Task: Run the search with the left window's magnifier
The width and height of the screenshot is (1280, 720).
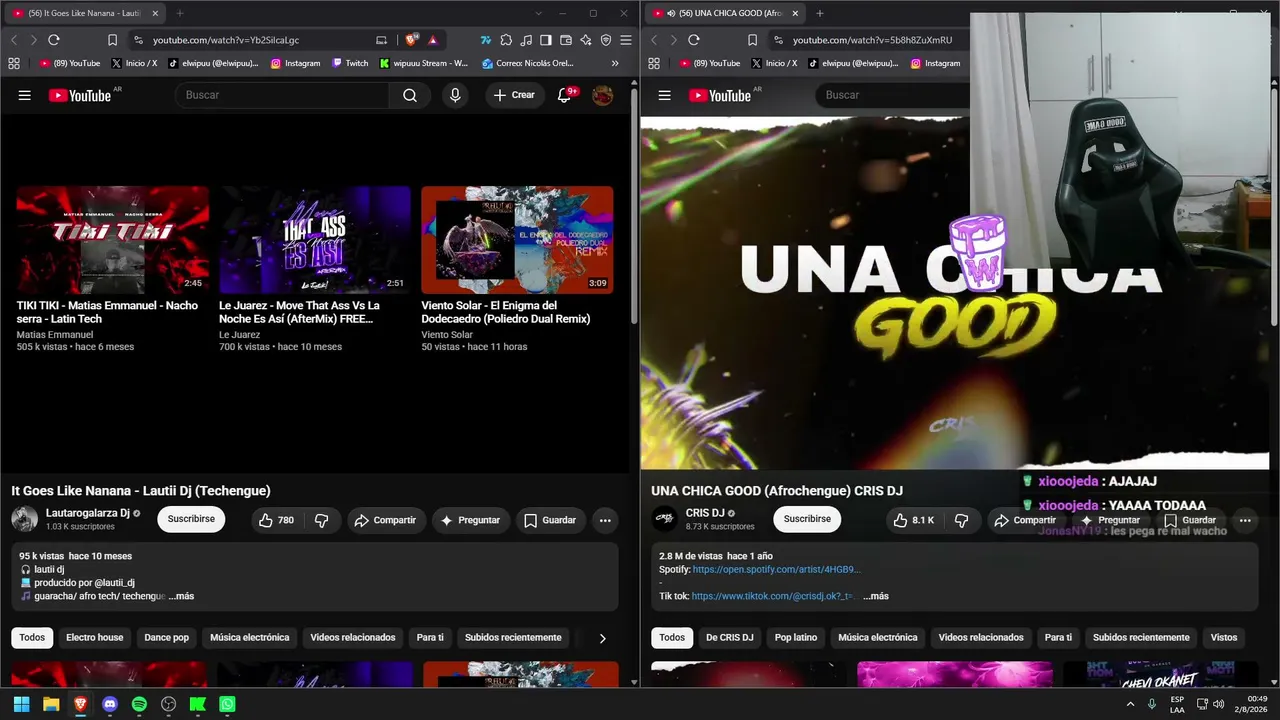Action: click(410, 95)
